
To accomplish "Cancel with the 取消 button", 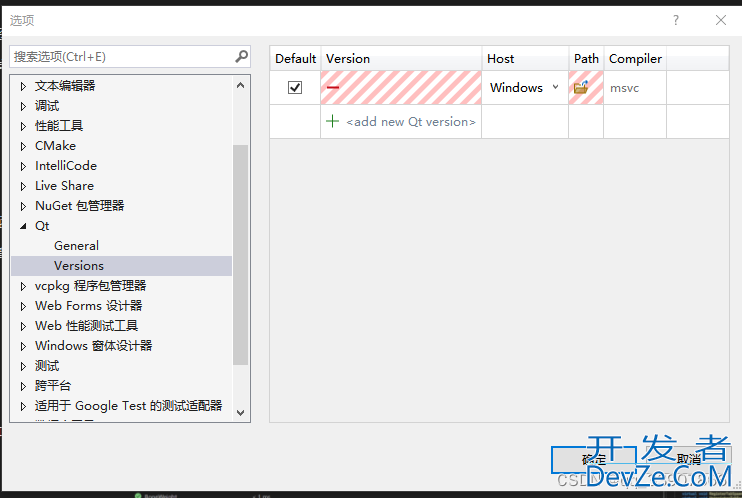I will click(x=689, y=459).
